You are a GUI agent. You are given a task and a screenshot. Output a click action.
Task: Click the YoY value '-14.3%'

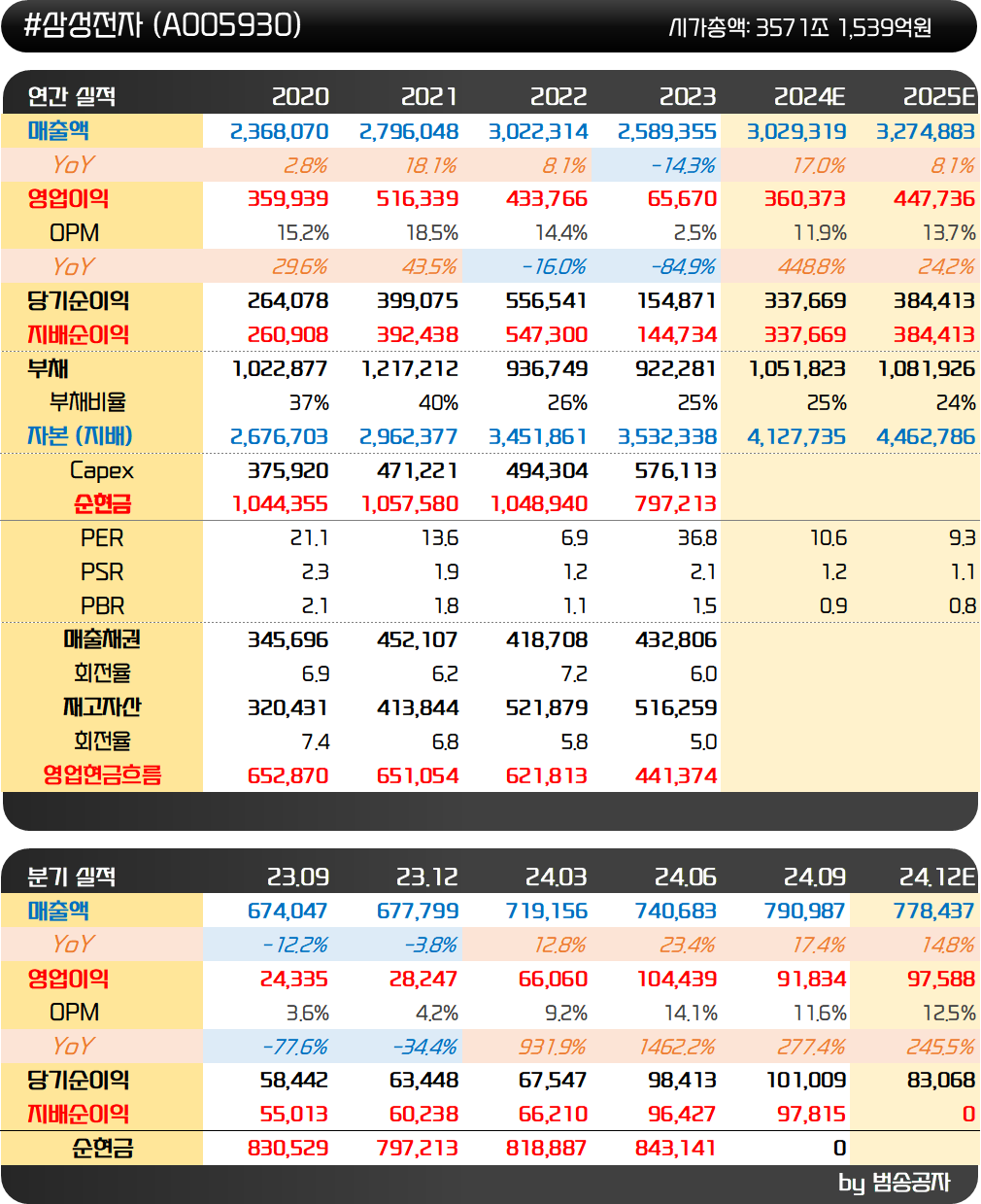coord(683,165)
